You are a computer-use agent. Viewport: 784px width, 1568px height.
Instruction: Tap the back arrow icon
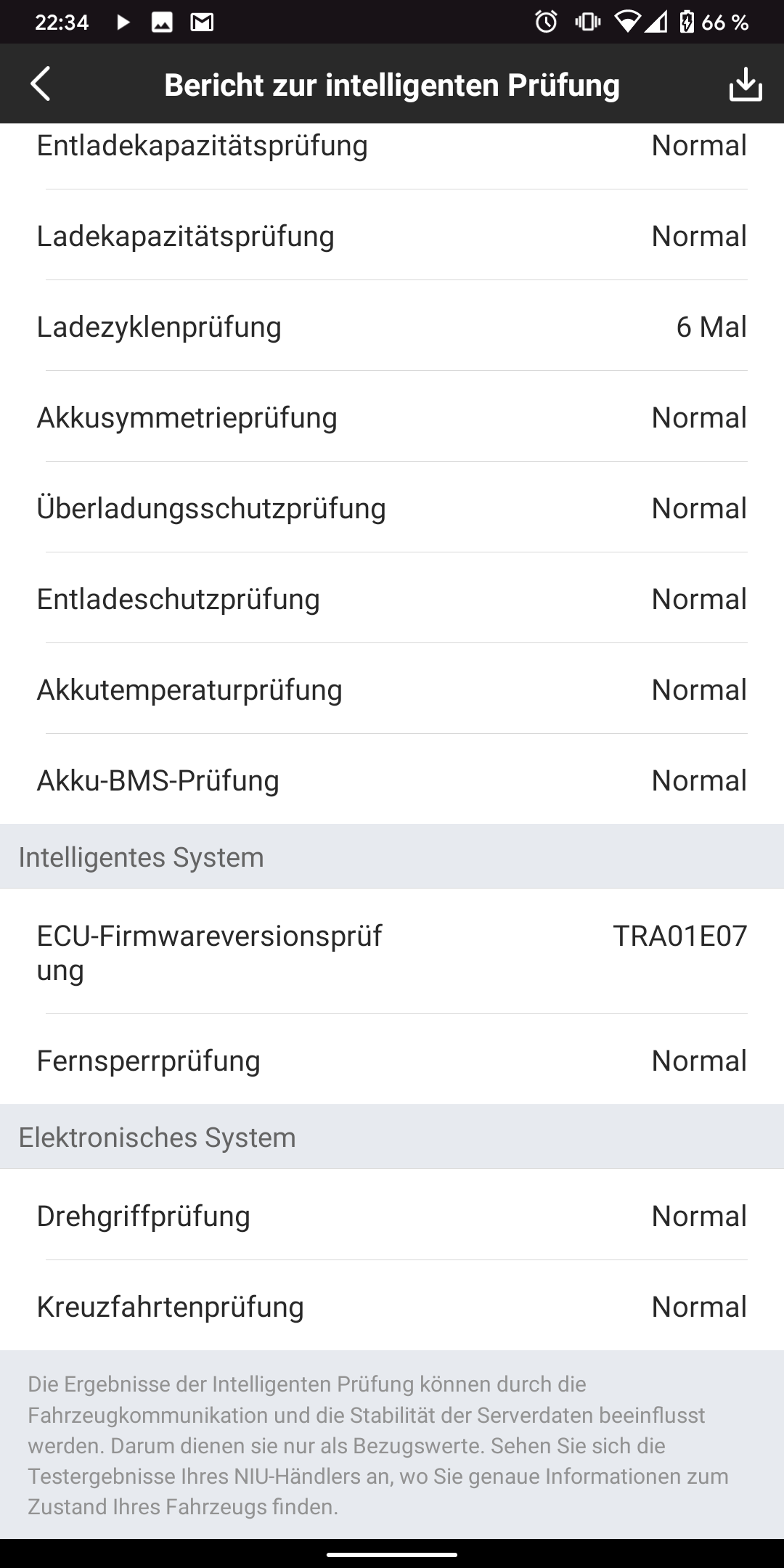[x=41, y=84]
